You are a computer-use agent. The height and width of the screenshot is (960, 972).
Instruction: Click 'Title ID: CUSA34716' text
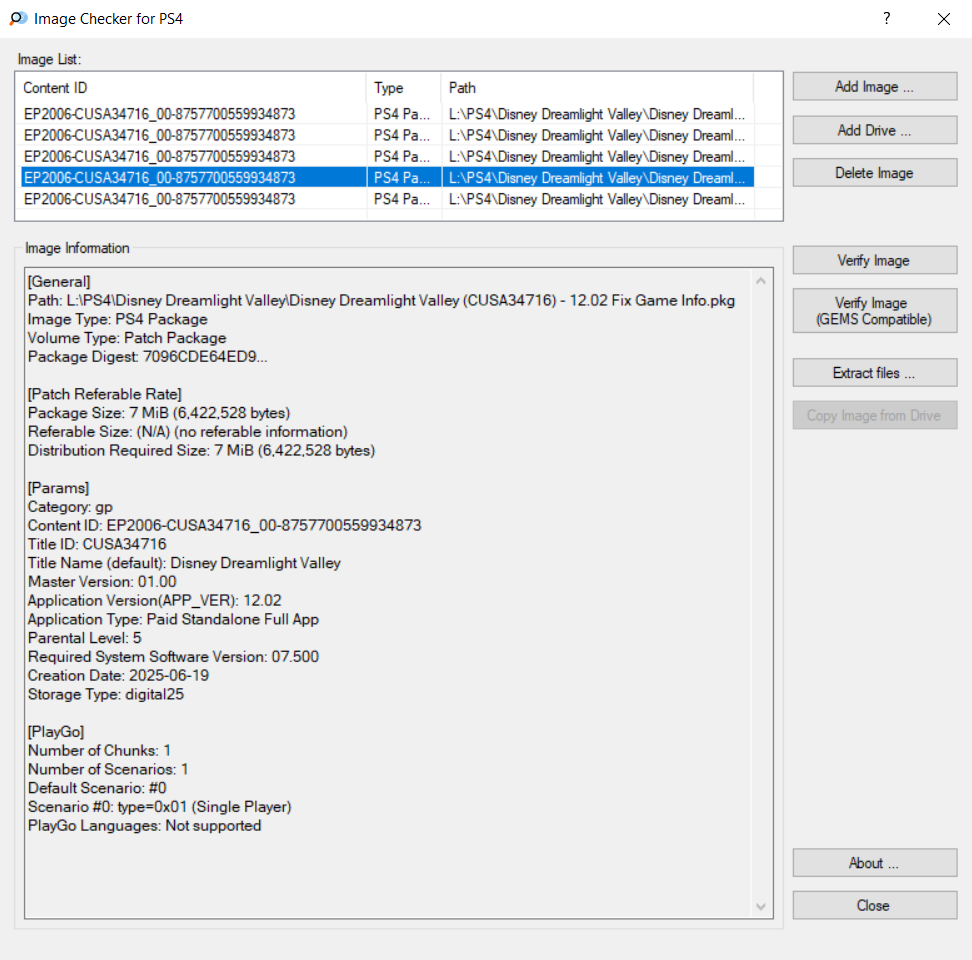tap(97, 544)
